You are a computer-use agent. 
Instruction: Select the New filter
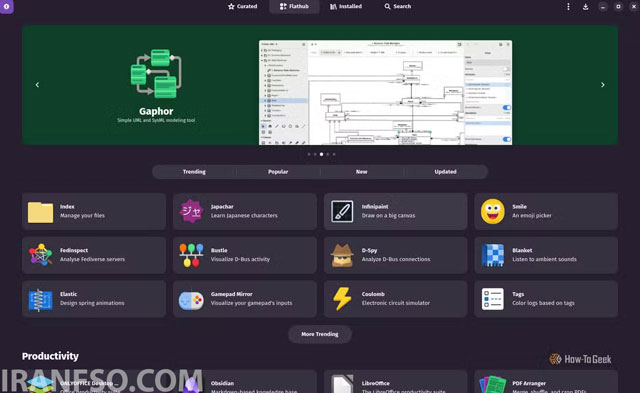[x=362, y=172]
